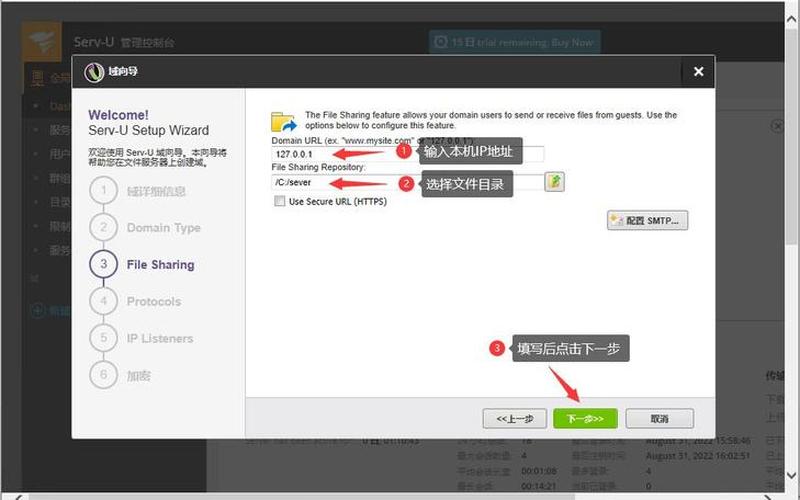Select wizard step 2 Domain Type
The height and width of the screenshot is (500, 800).
pos(145,228)
